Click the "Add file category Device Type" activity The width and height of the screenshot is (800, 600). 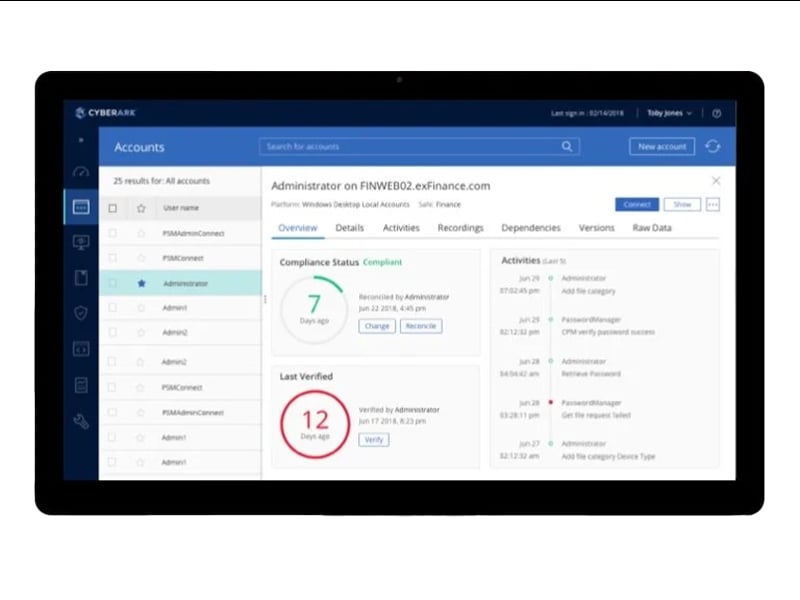[x=608, y=457]
